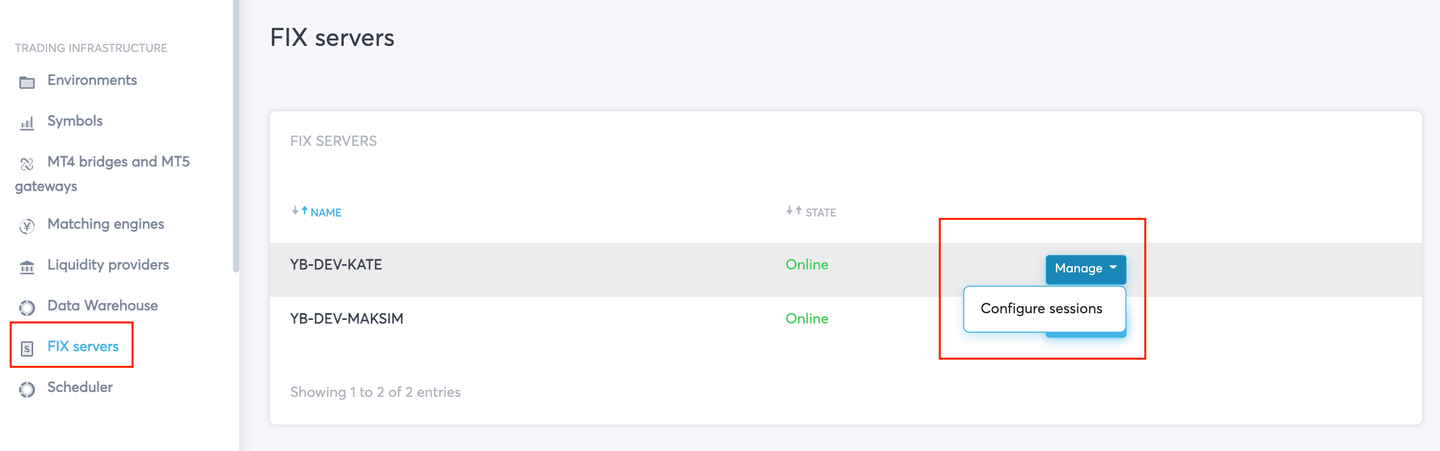Click the MT4 bridges link icon
Image resolution: width=1440 pixels, height=451 pixels.
click(27, 164)
